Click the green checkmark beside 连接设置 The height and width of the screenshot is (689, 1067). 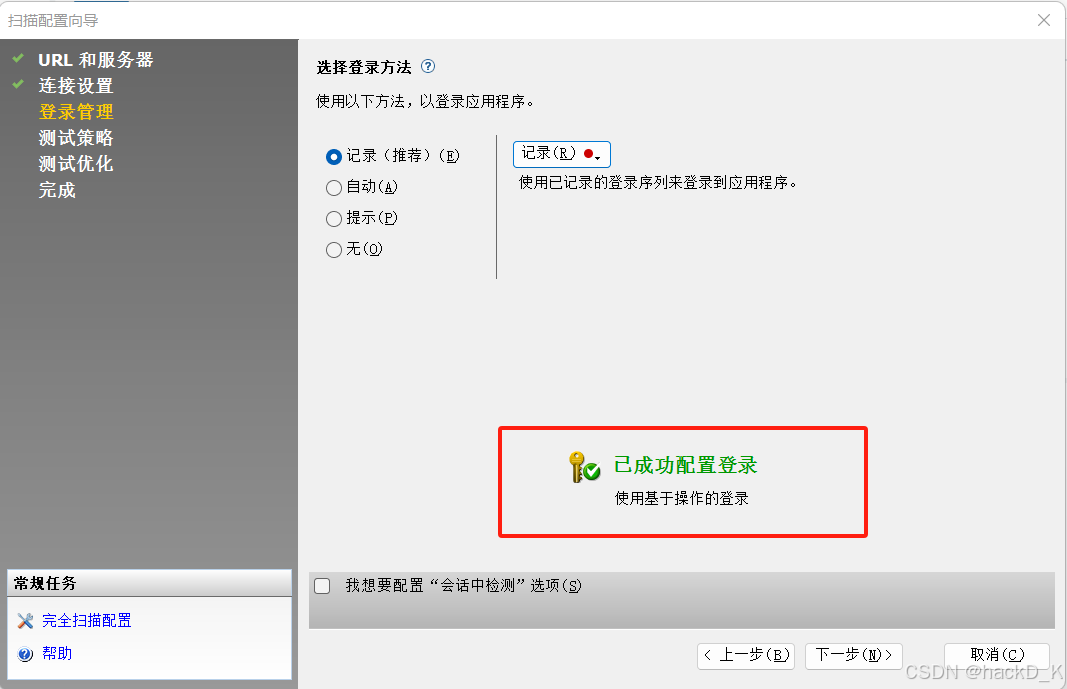(x=18, y=84)
